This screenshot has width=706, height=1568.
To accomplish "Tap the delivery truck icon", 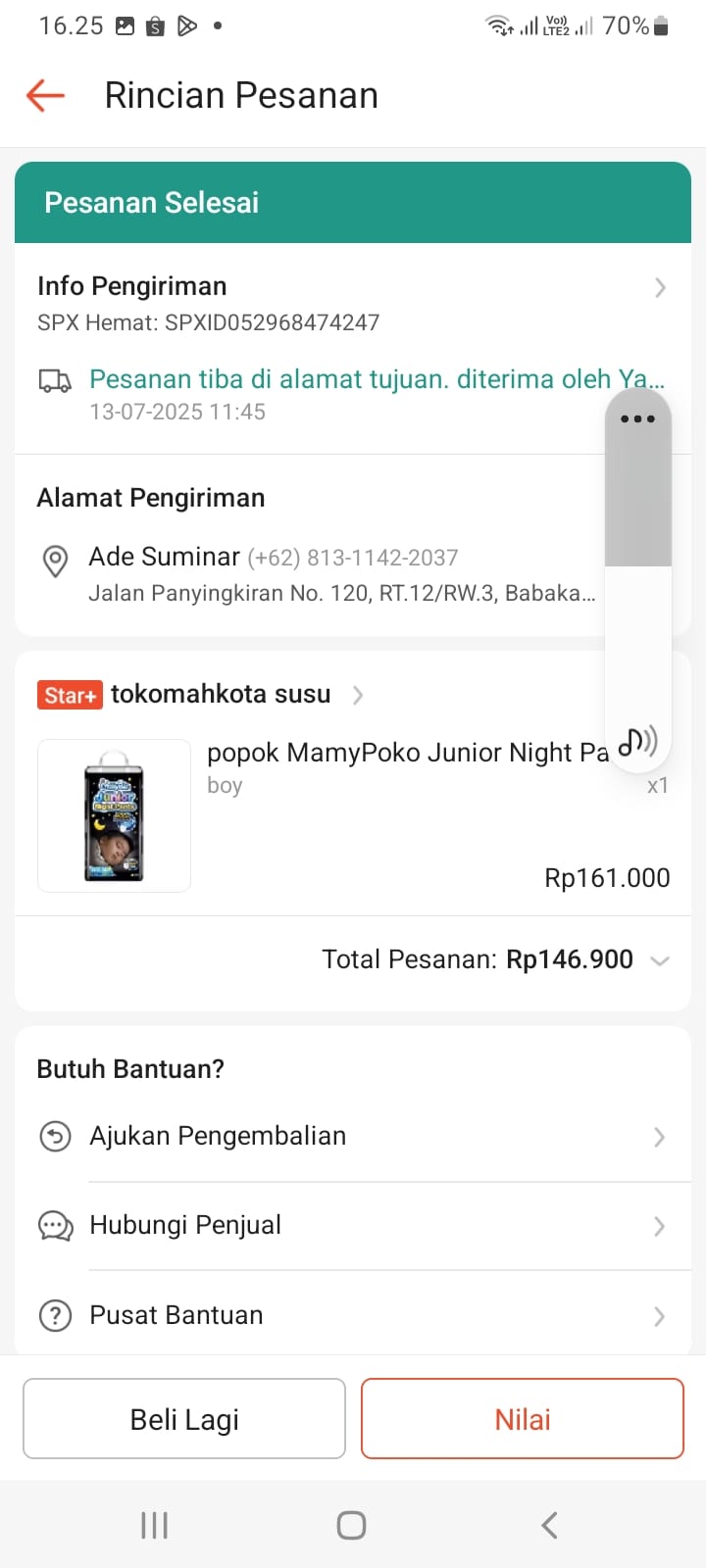I will (x=55, y=381).
